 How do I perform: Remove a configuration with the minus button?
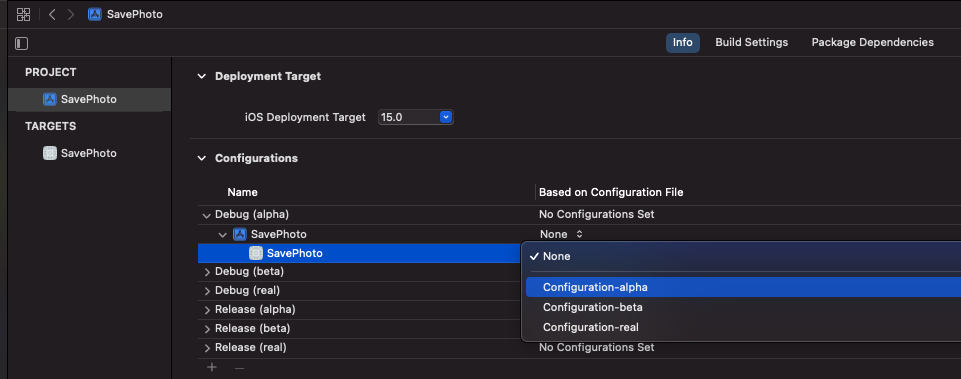(x=240, y=367)
